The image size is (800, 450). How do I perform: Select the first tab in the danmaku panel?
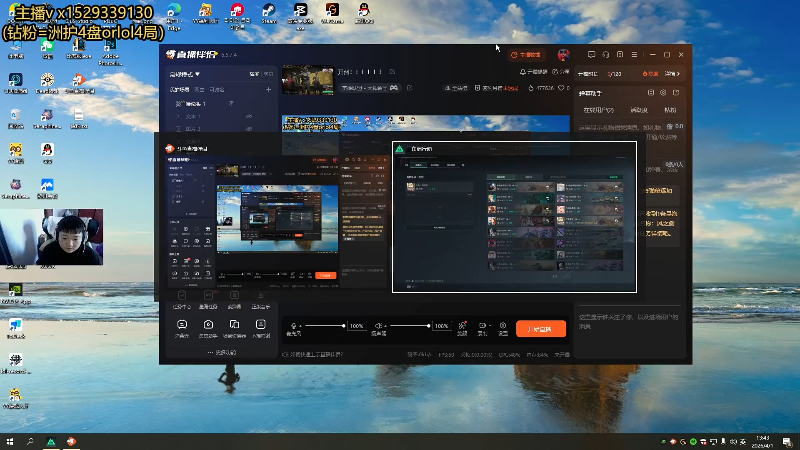pyautogui.click(x=598, y=110)
